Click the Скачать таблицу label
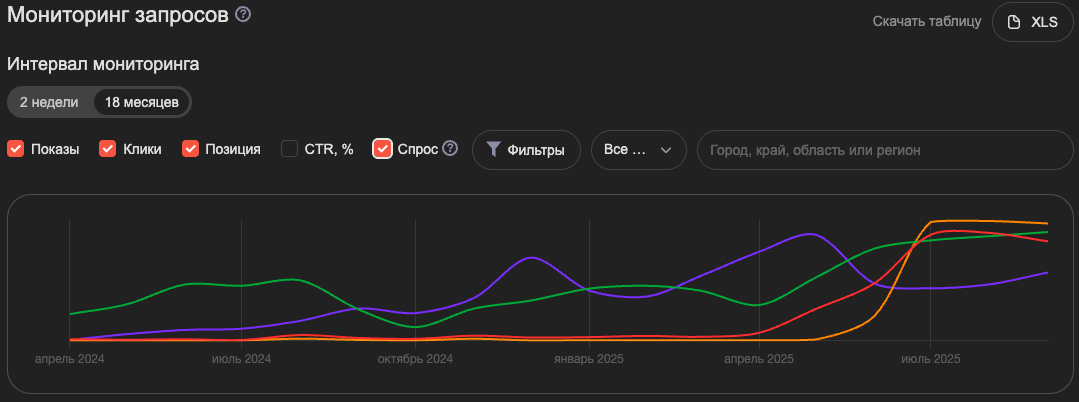 pyautogui.click(x=926, y=22)
